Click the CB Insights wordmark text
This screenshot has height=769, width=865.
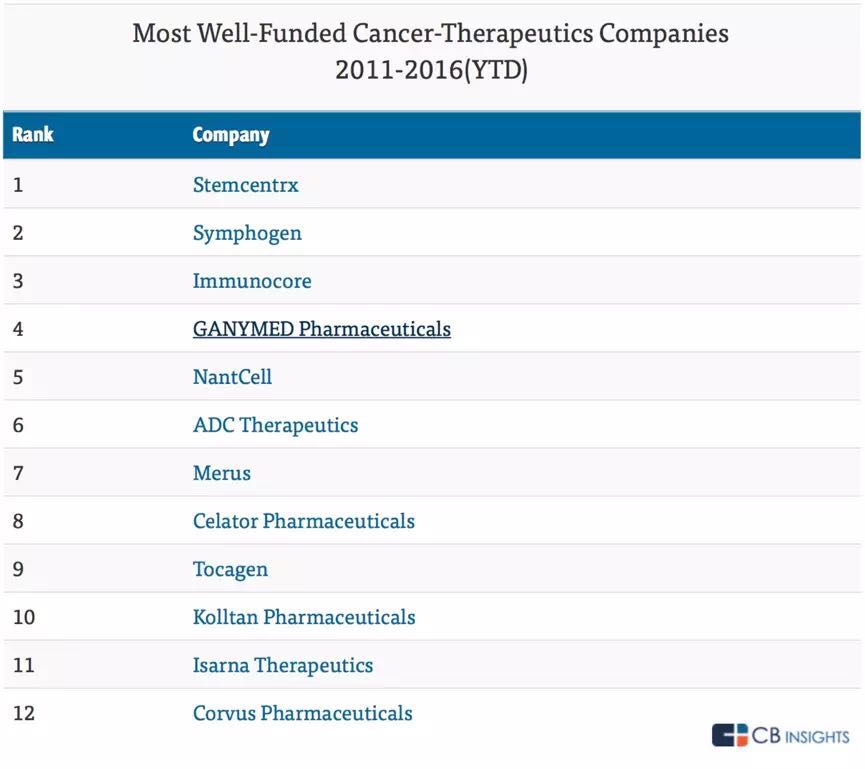pyautogui.click(x=800, y=736)
